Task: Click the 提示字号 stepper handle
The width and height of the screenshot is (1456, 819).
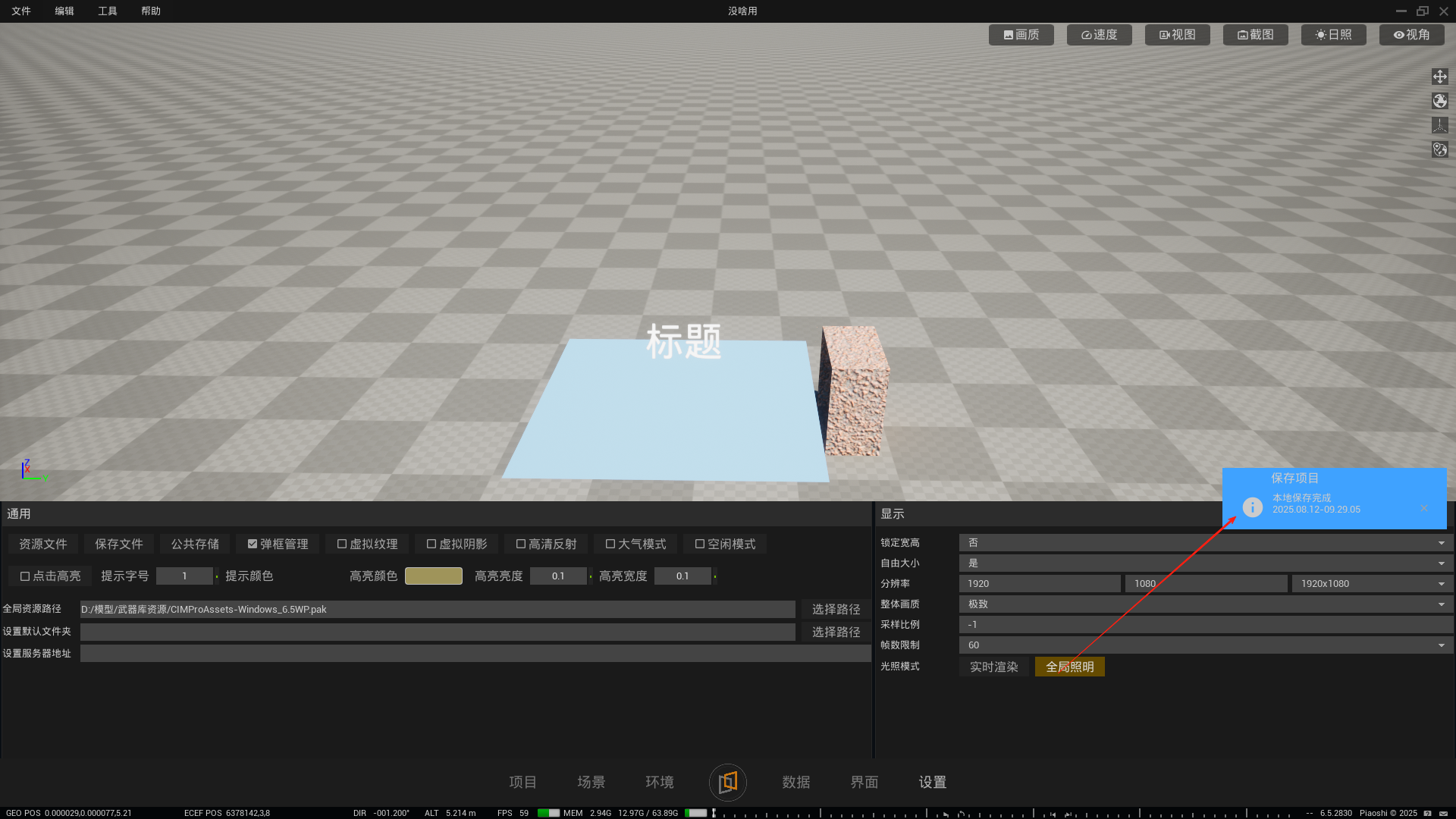Action: click(x=217, y=576)
